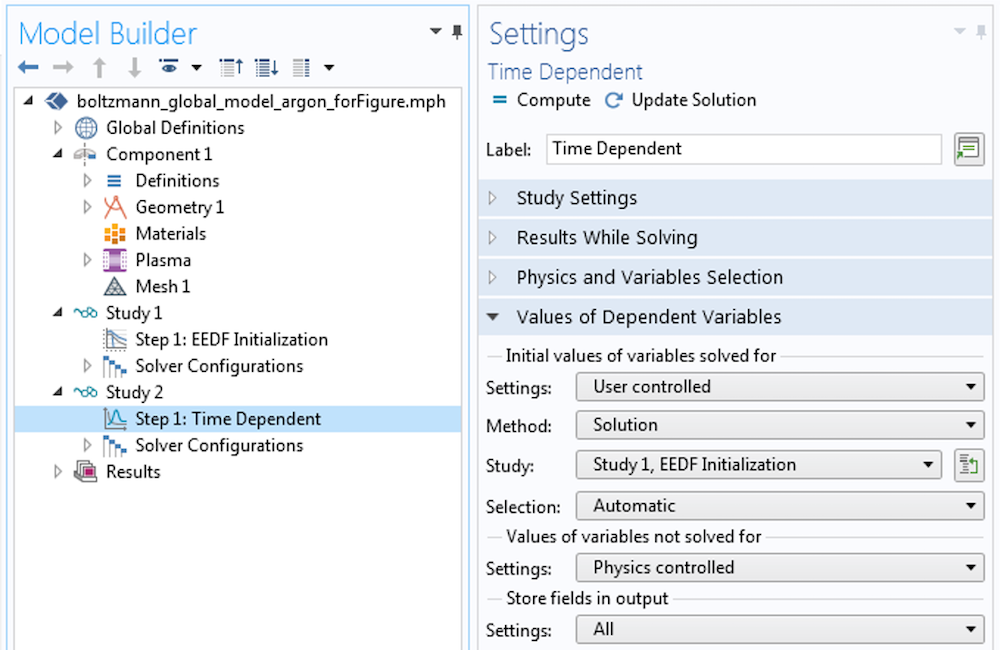Click the Move Down arrow icon
This screenshot has height=650, width=1000.
tap(135, 67)
